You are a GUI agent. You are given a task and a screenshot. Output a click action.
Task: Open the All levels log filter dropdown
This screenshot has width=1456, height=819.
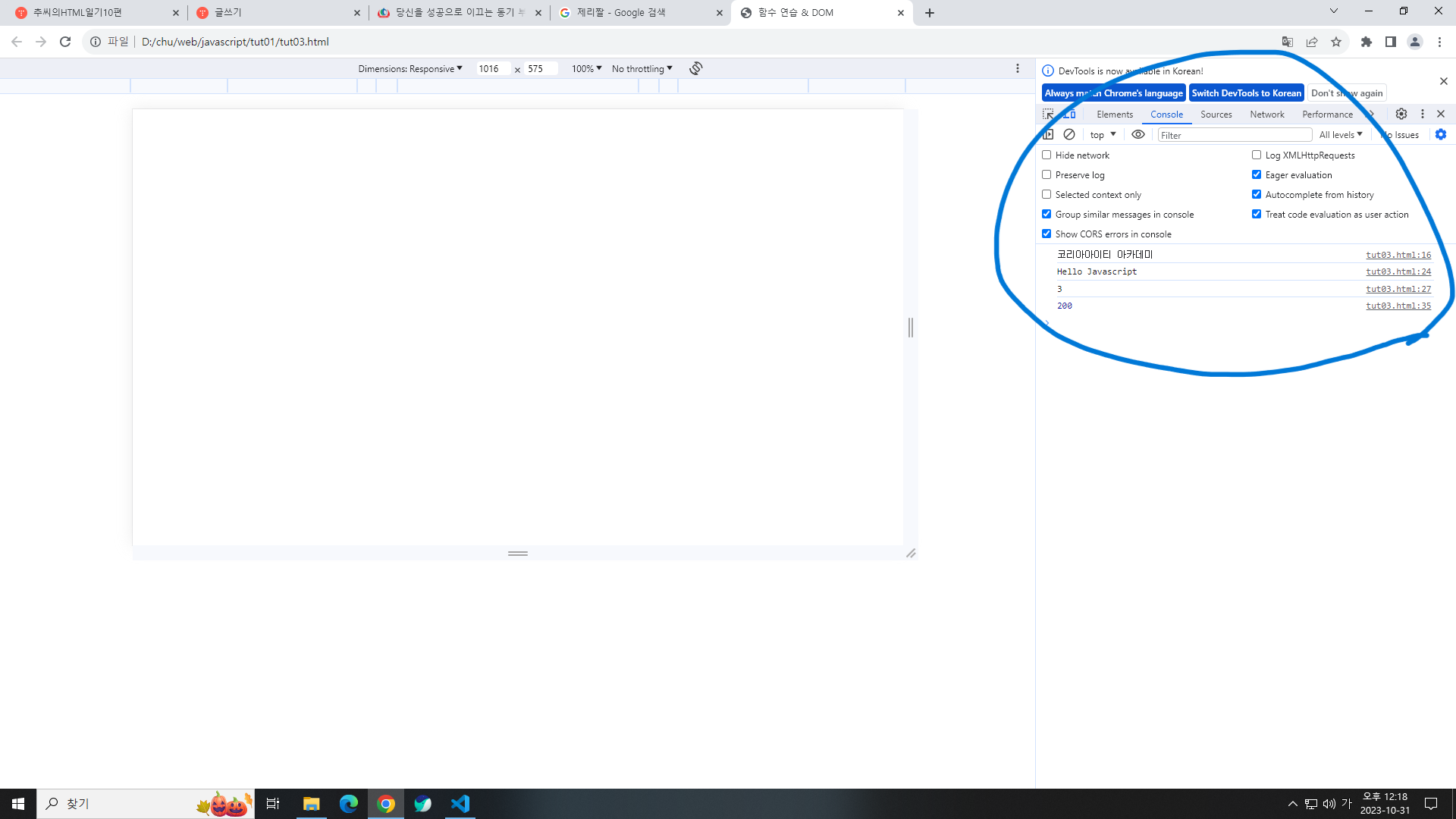pos(1341,134)
